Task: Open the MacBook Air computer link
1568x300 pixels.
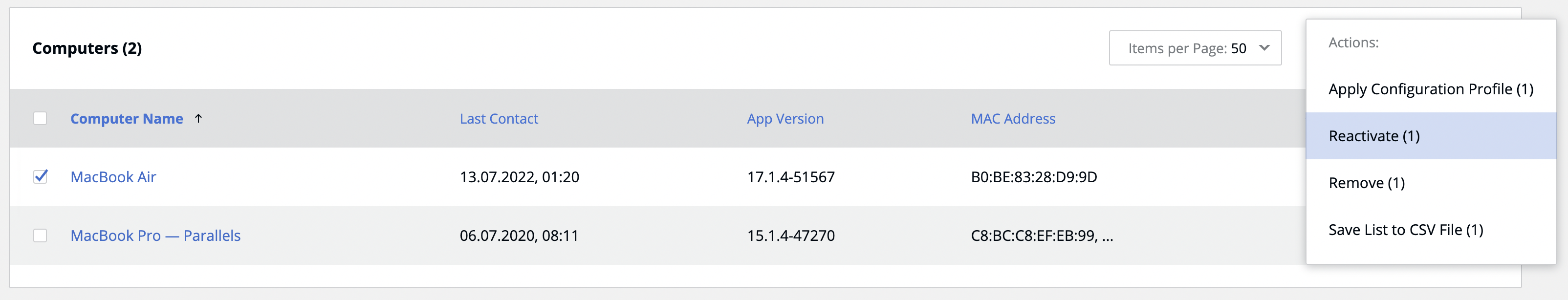Action: click(x=113, y=177)
